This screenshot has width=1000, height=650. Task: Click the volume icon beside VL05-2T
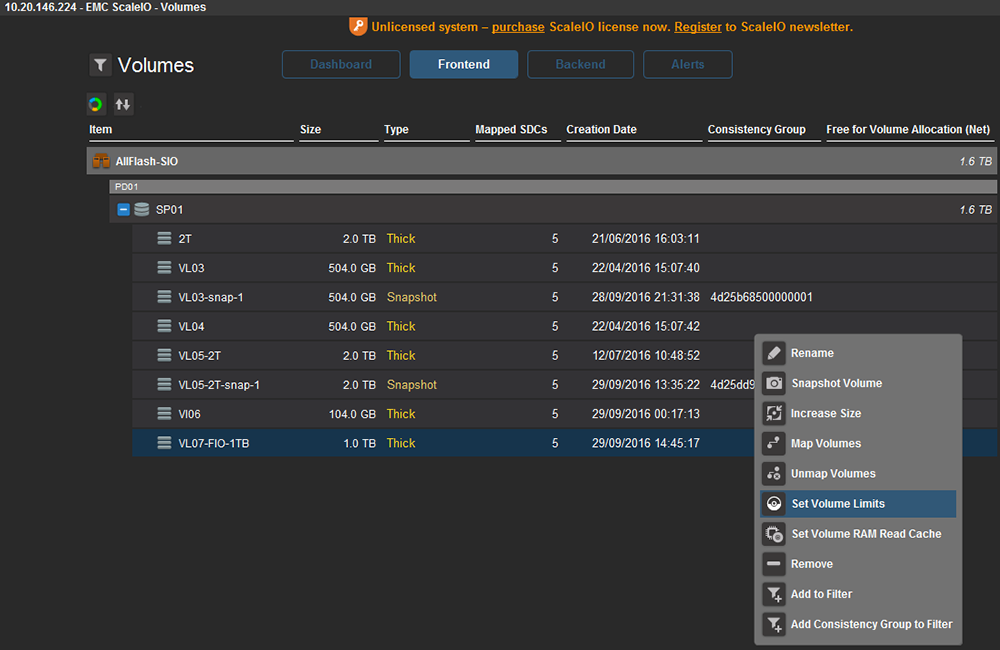(164, 355)
